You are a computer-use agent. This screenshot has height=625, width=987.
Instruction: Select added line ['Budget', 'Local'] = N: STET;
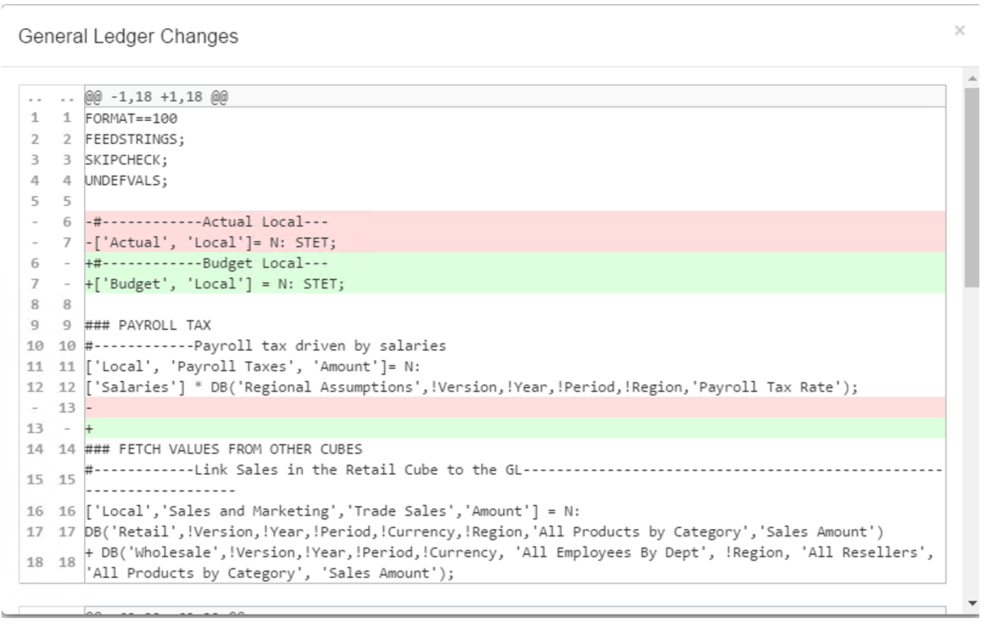pyautogui.click(x=215, y=284)
